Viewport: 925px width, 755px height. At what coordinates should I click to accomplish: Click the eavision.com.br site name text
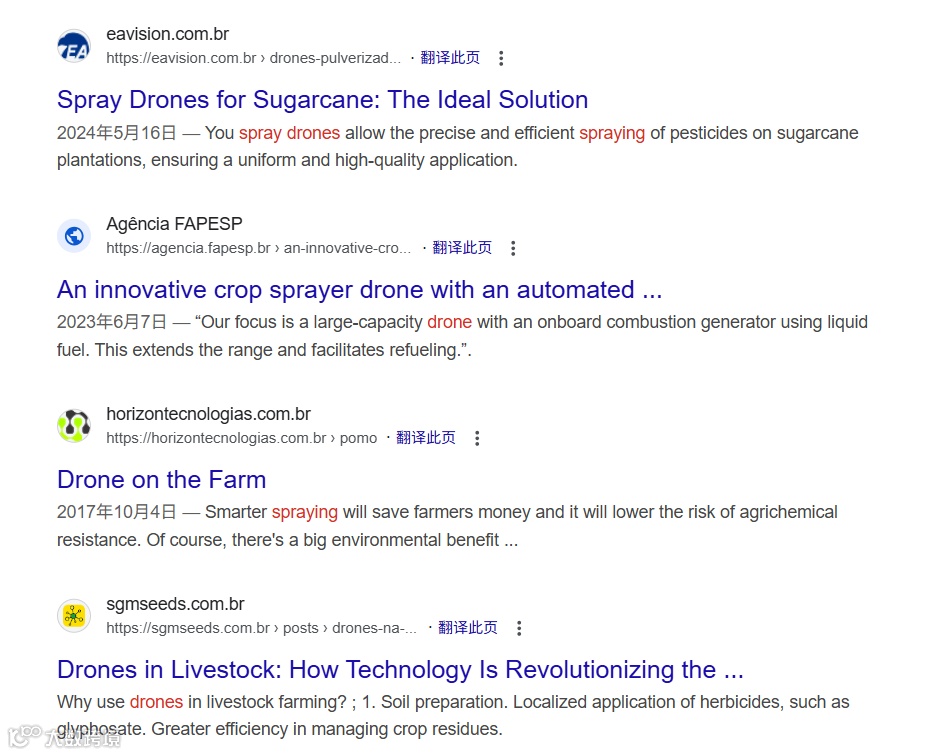point(168,34)
